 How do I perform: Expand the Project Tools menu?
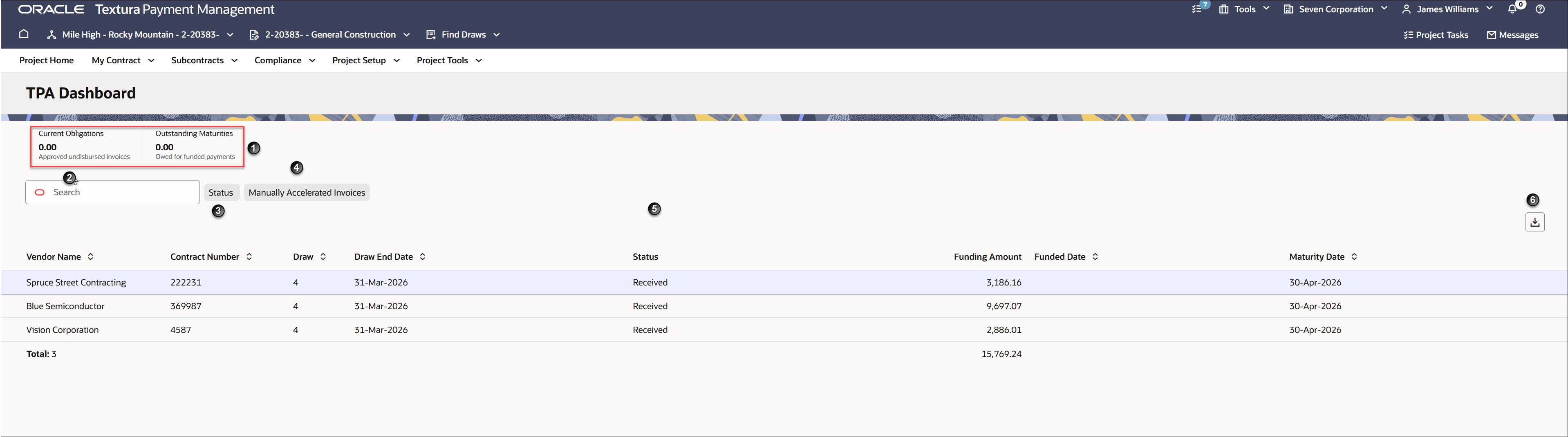449,60
